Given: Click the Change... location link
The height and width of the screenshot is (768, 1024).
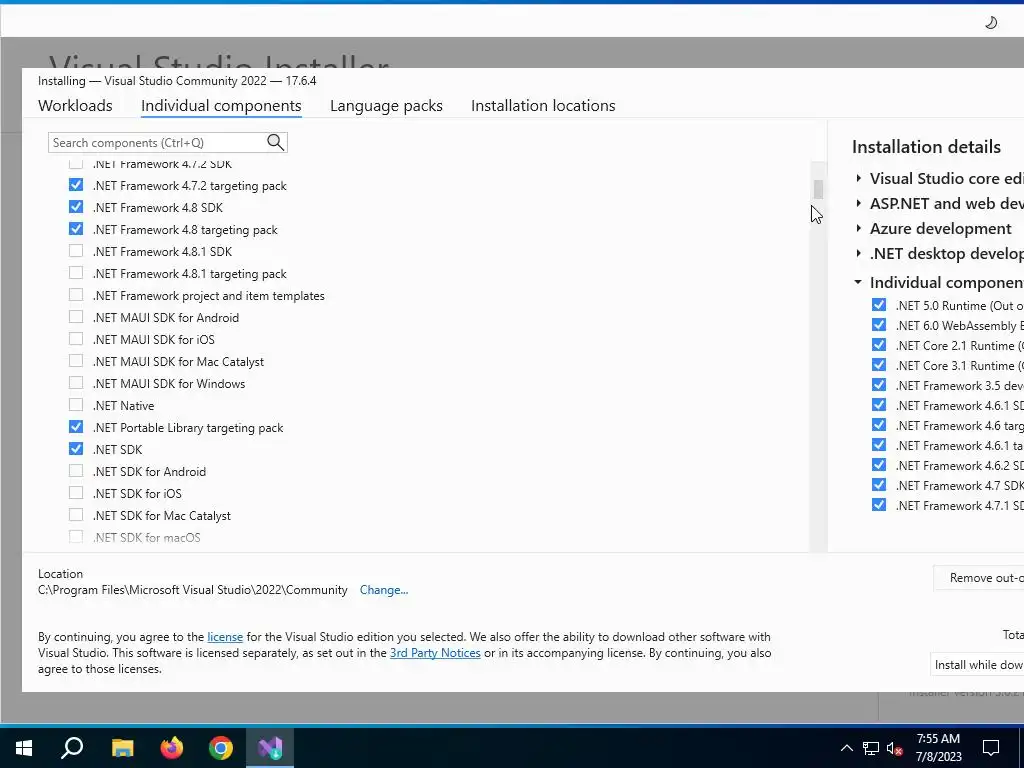Looking at the screenshot, I should pyautogui.click(x=384, y=590).
